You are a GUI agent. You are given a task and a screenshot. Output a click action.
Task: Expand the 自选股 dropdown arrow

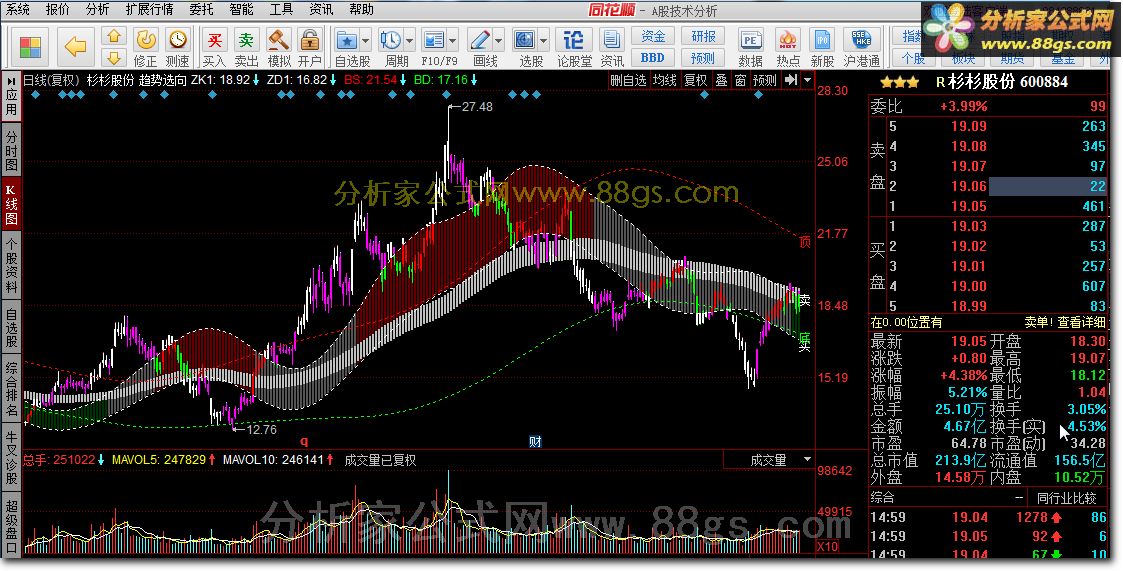[366, 40]
